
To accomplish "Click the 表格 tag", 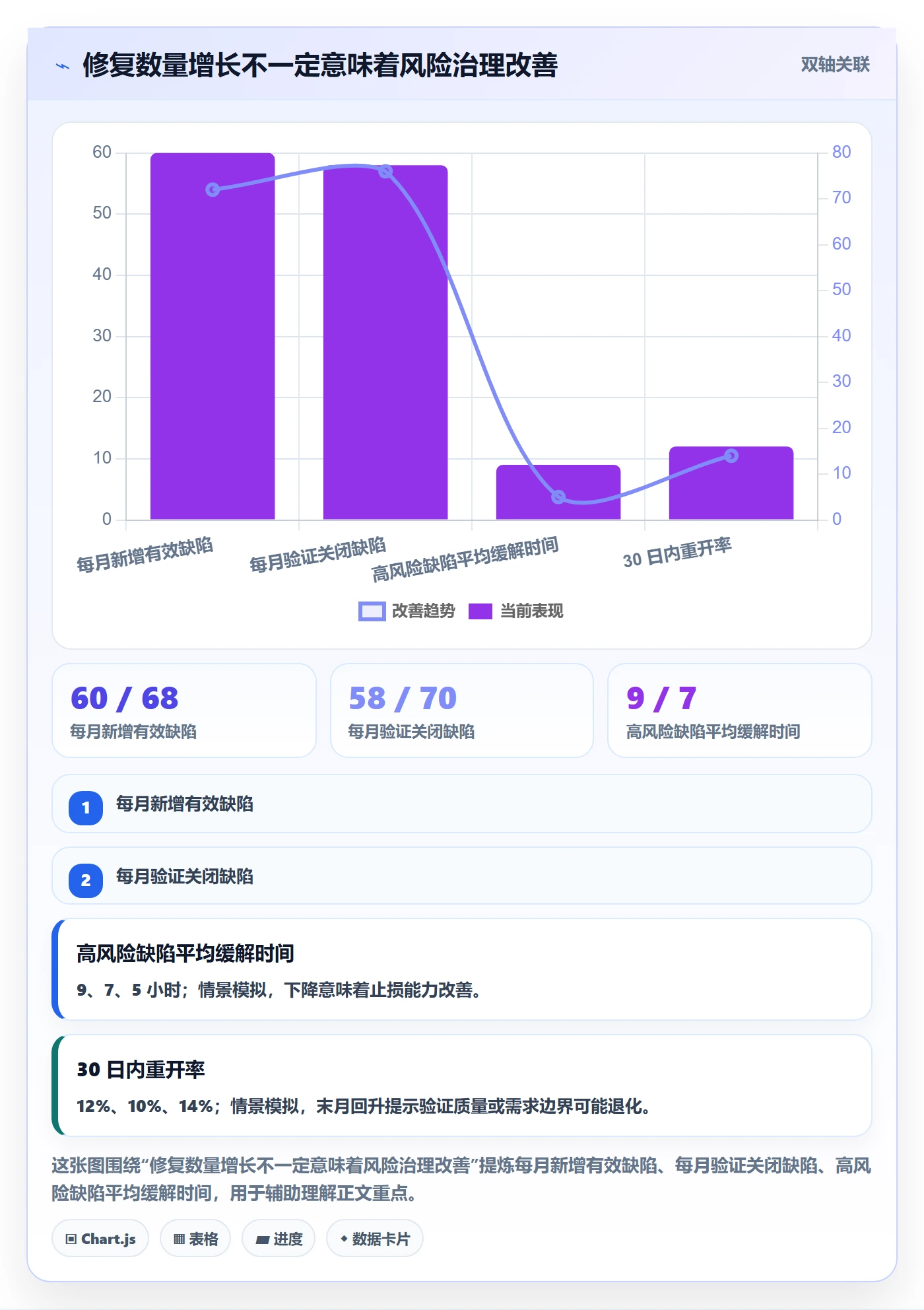I will (x=195, y=1239).
